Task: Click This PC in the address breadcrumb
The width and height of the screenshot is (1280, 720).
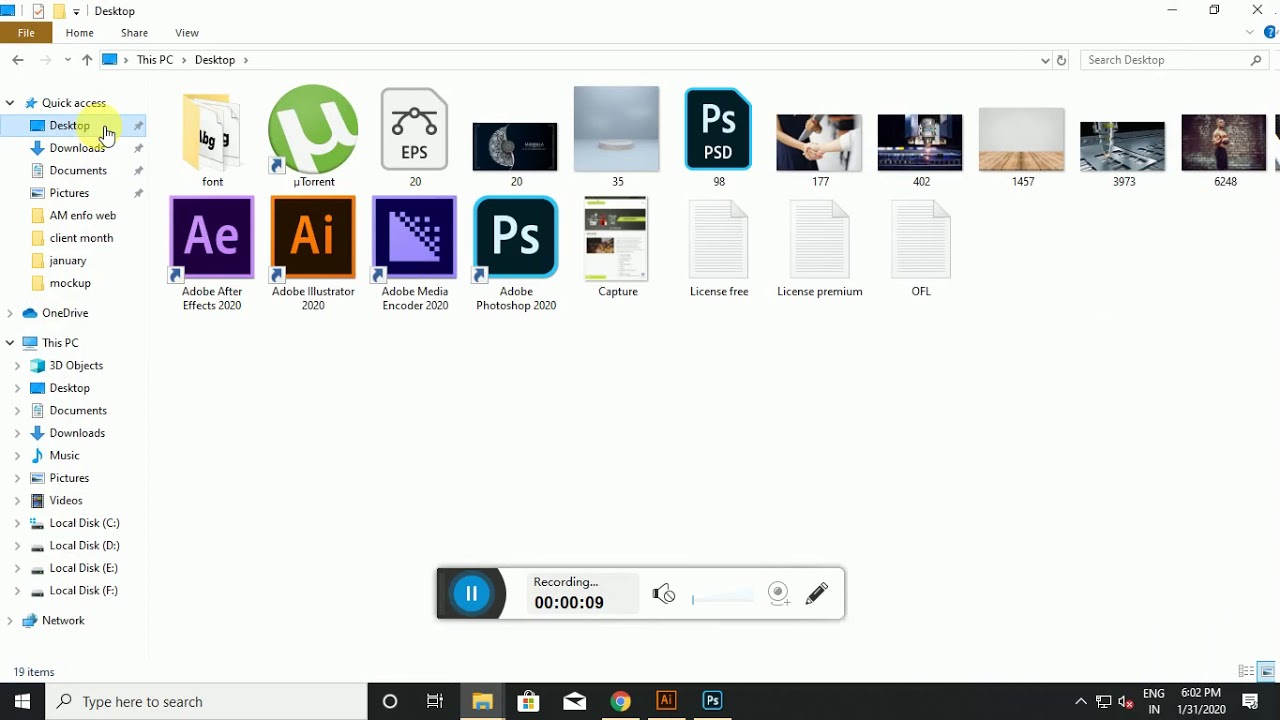Action: [x=155, y=60]
